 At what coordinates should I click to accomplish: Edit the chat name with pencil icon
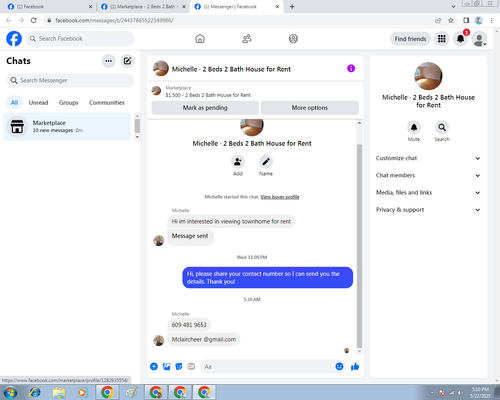pos(266,162)
